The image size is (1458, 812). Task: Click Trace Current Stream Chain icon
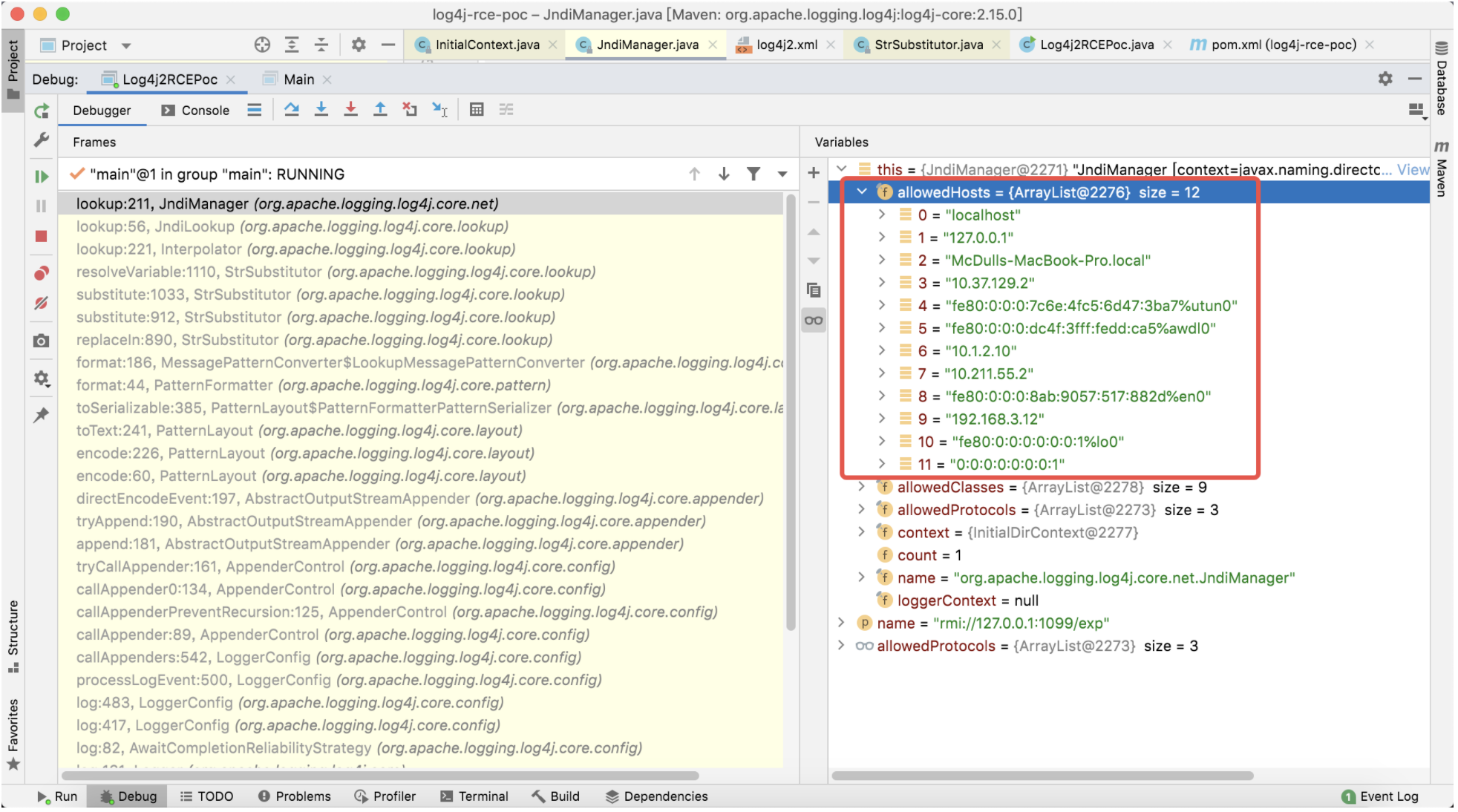point(506,110)
